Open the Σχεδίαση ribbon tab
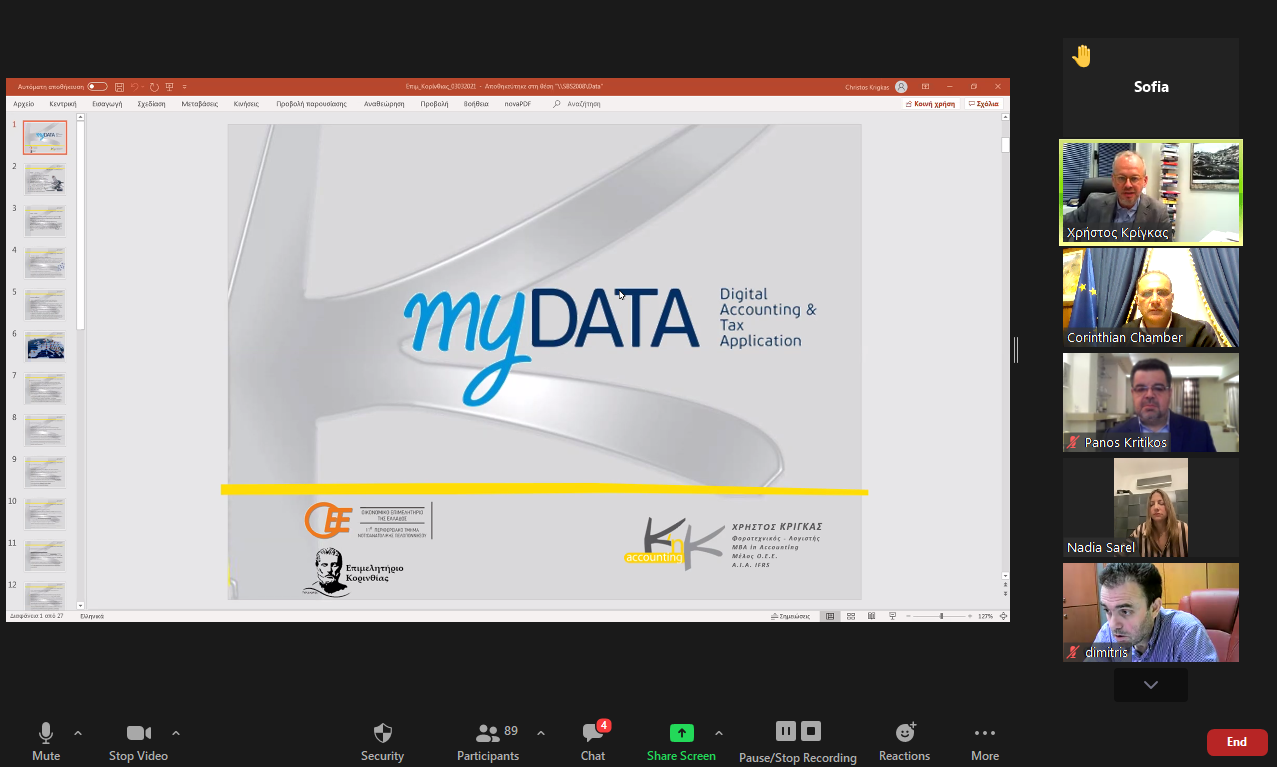The width and height of the screenshot is (1277, 767). tap(151, 104)
